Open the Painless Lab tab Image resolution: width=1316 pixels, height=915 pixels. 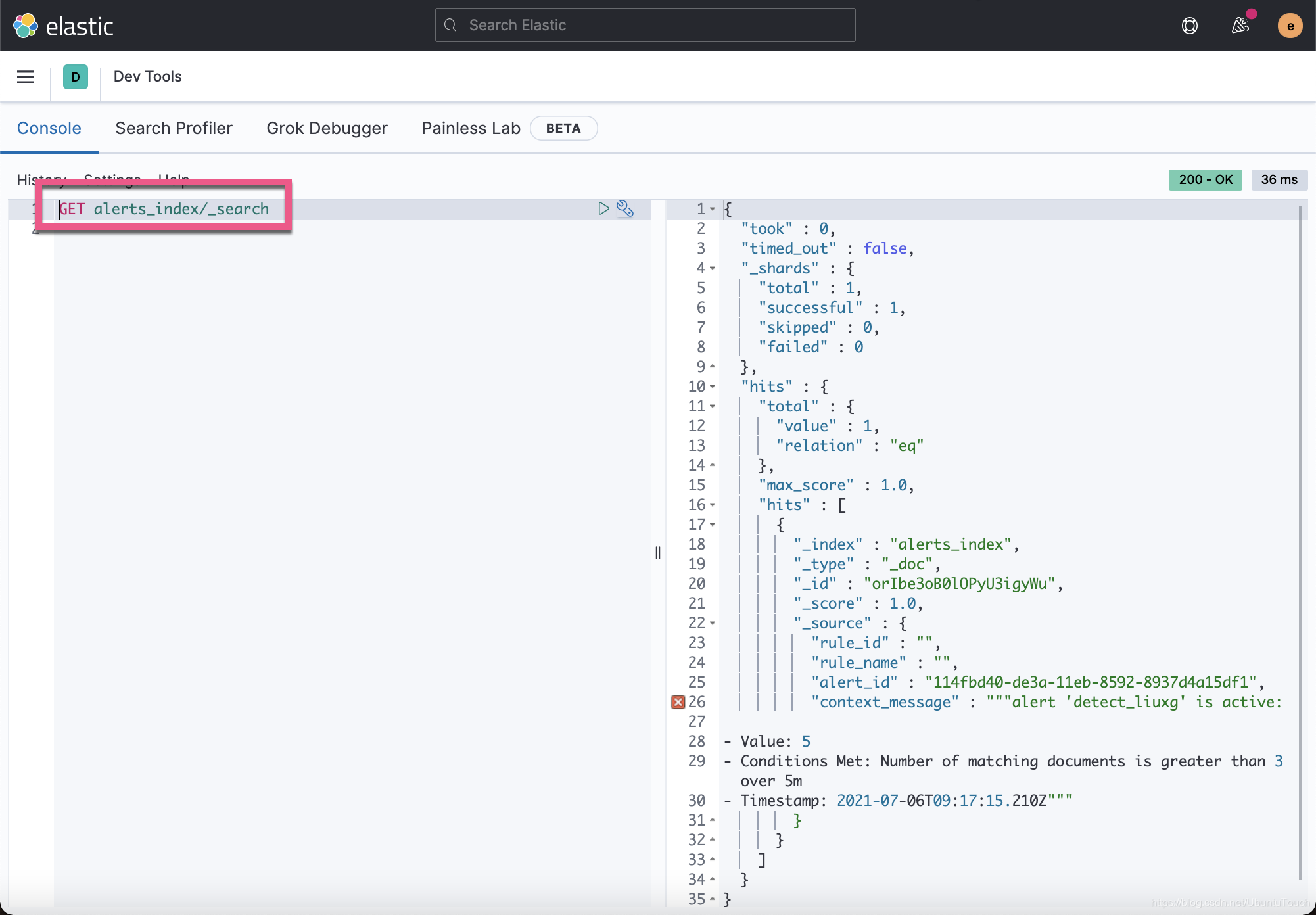[x=471, y=128]
